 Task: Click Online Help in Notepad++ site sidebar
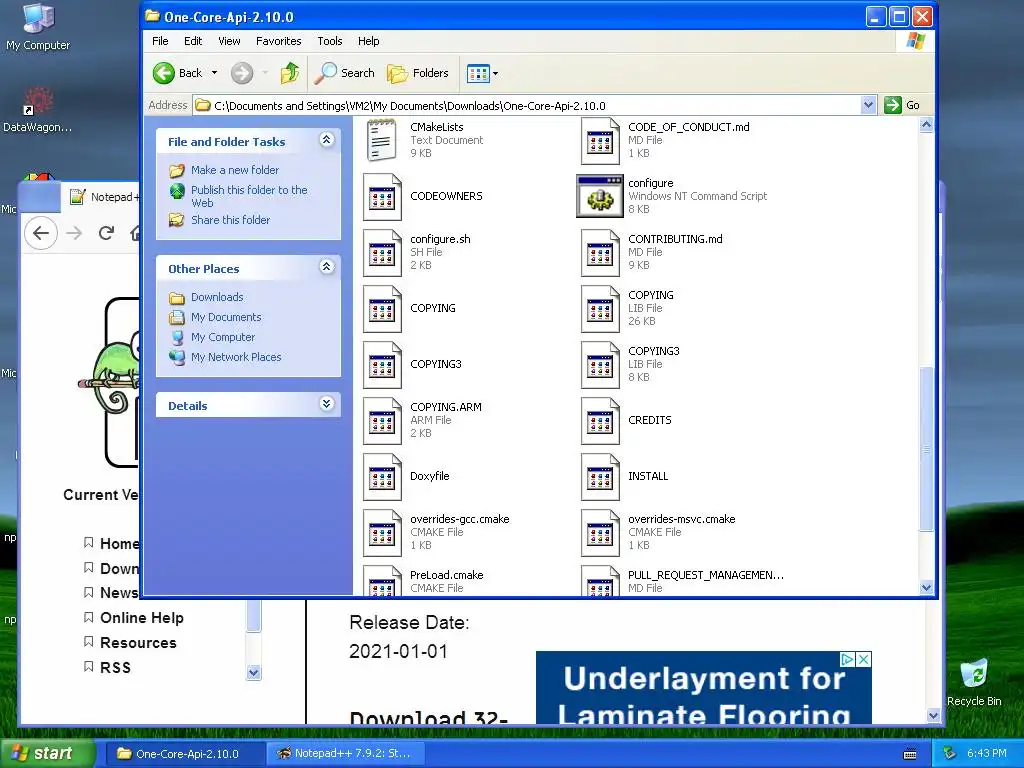point(142,618)
